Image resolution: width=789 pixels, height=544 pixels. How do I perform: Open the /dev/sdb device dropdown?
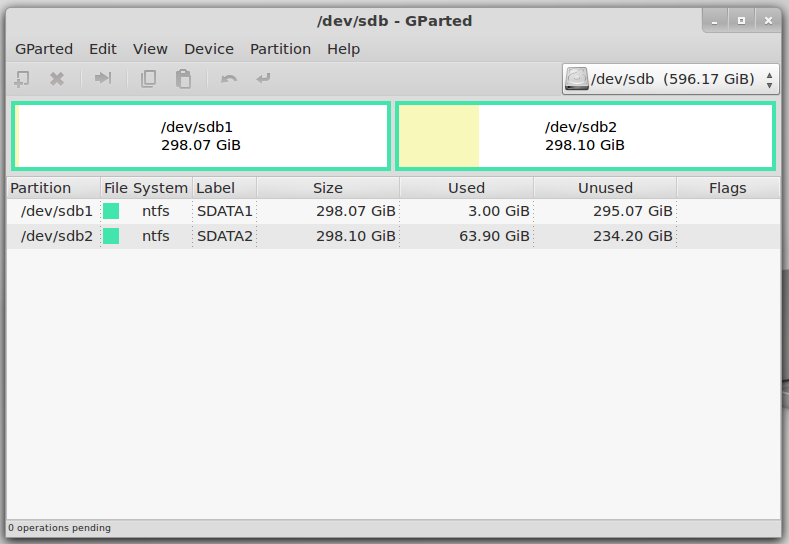(670, 79)
